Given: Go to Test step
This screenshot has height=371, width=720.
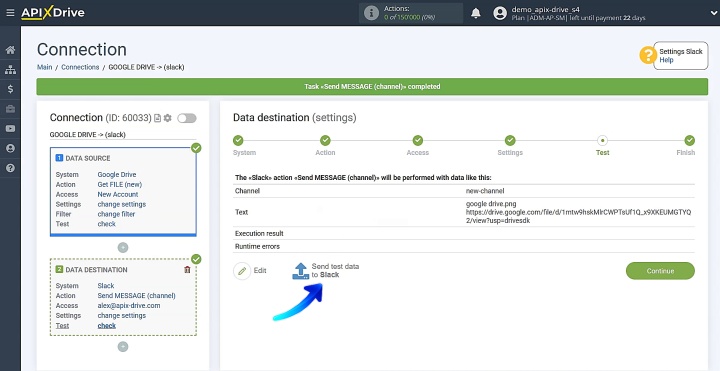Looking at the screenshot, I should click(x=602, y=141).
